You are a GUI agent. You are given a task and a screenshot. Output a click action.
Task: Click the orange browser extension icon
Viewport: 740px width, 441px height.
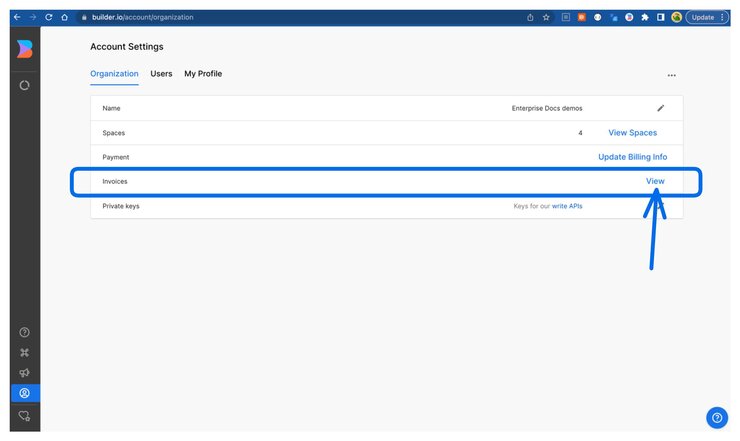(x=581, y=17)
